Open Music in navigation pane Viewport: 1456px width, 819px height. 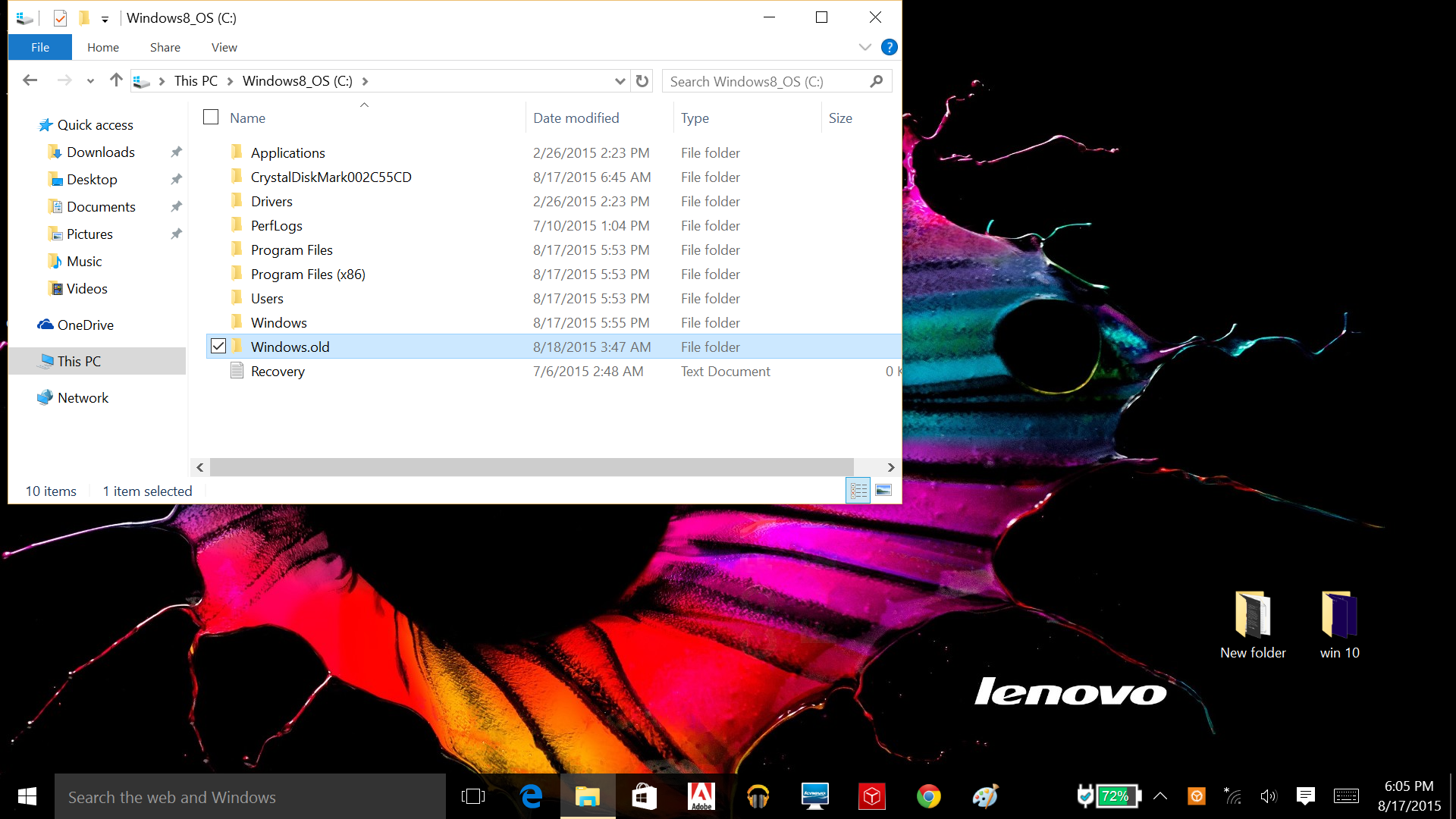tap(84, 262)
